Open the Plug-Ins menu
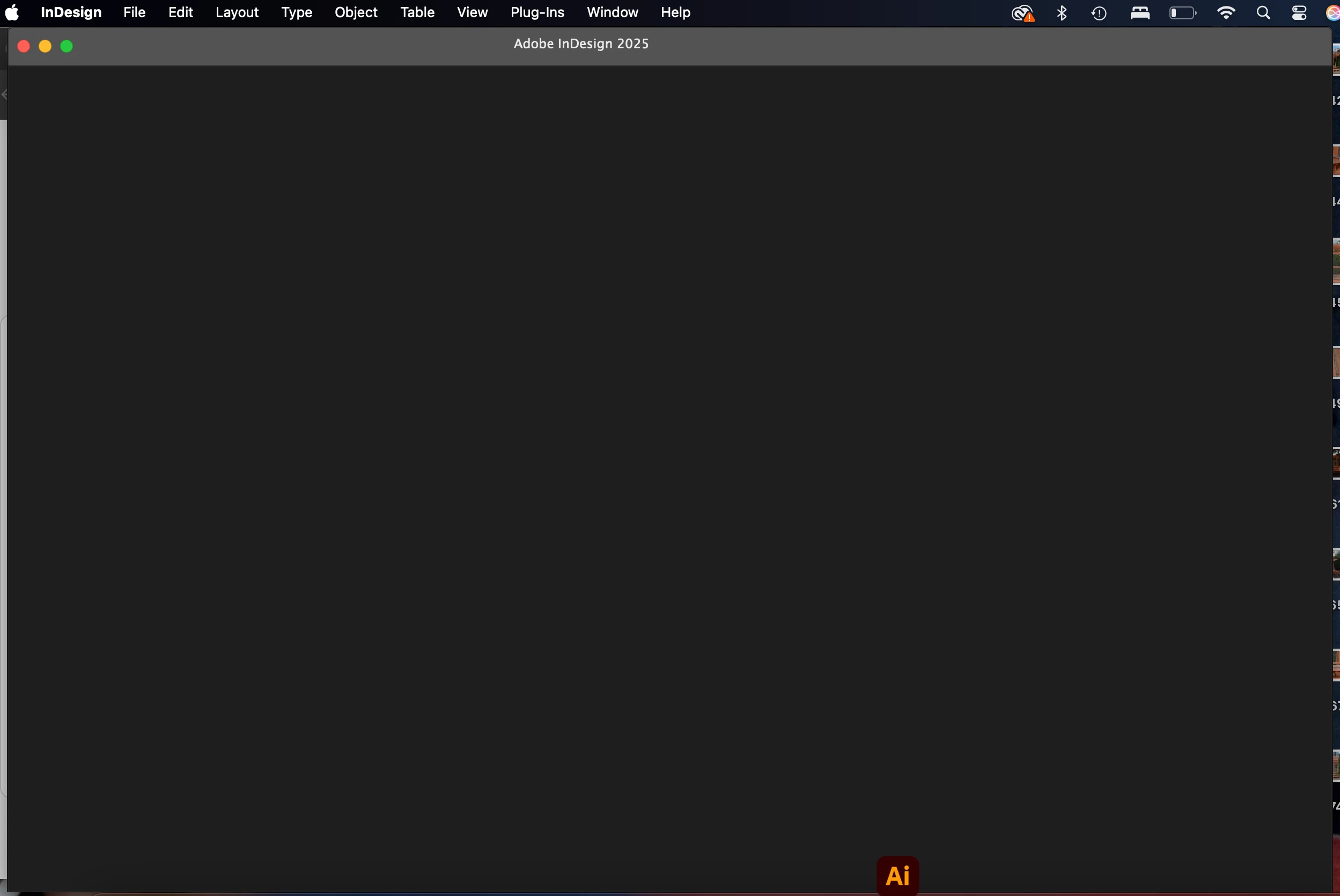 [538, 12]
